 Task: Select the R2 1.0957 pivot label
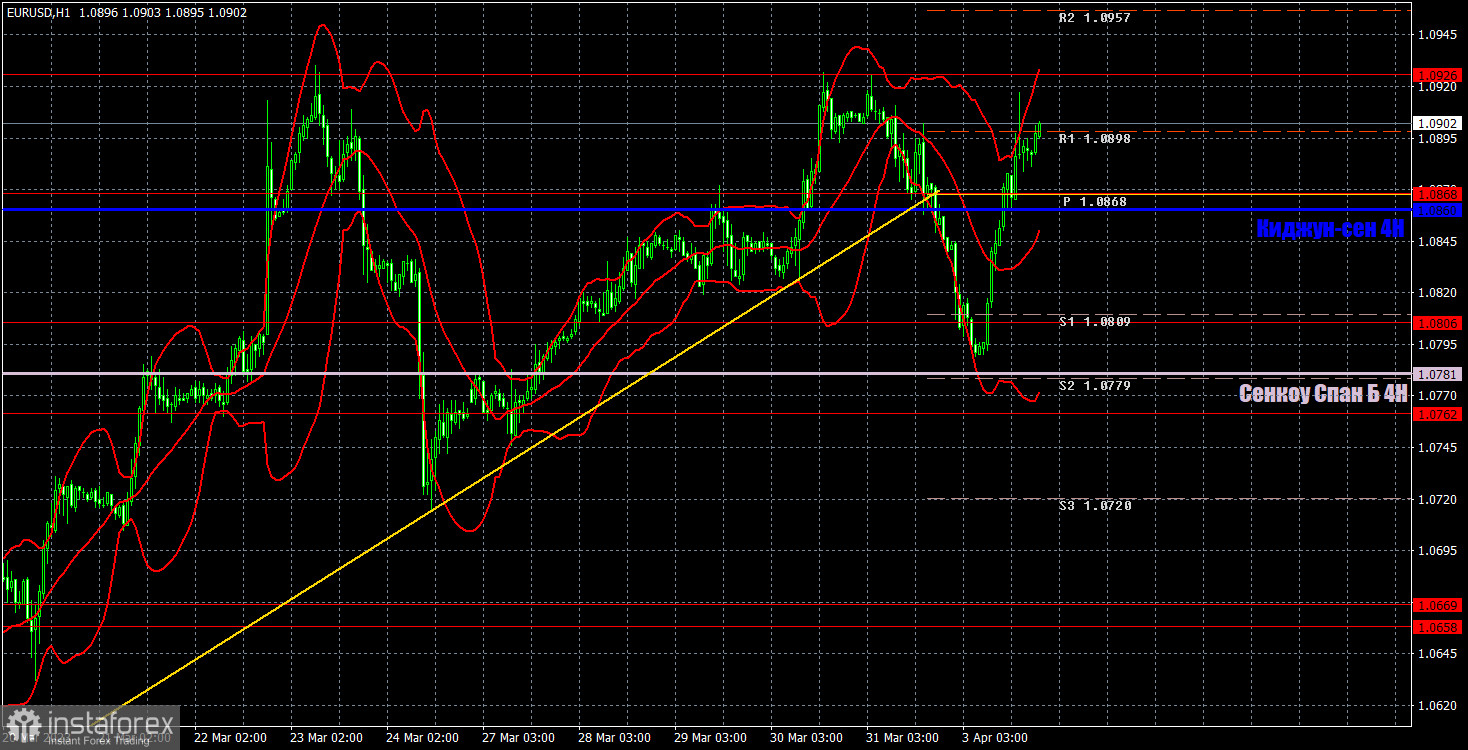[x=1095, y=18]
